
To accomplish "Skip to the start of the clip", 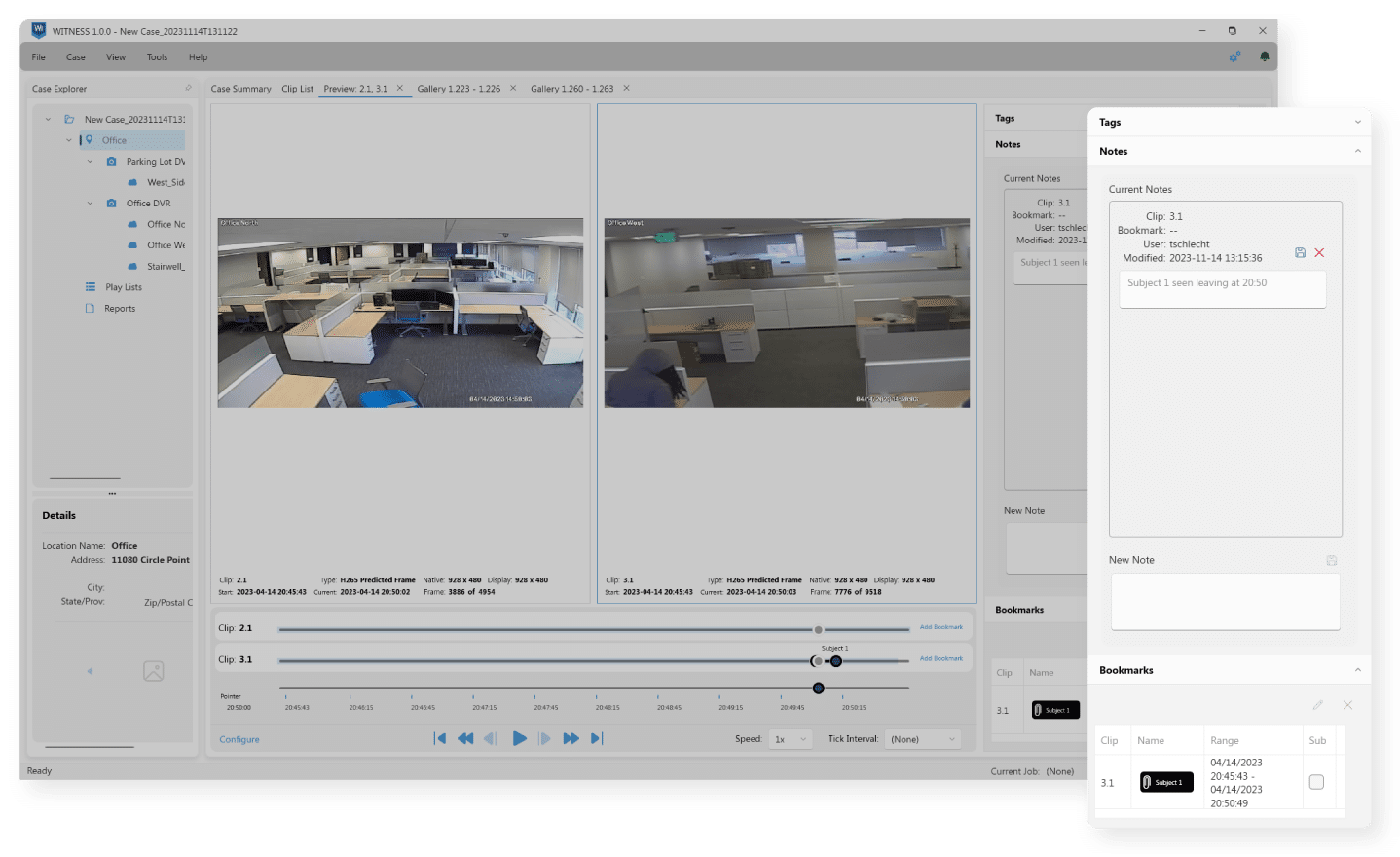I will [x=440, y=739].
